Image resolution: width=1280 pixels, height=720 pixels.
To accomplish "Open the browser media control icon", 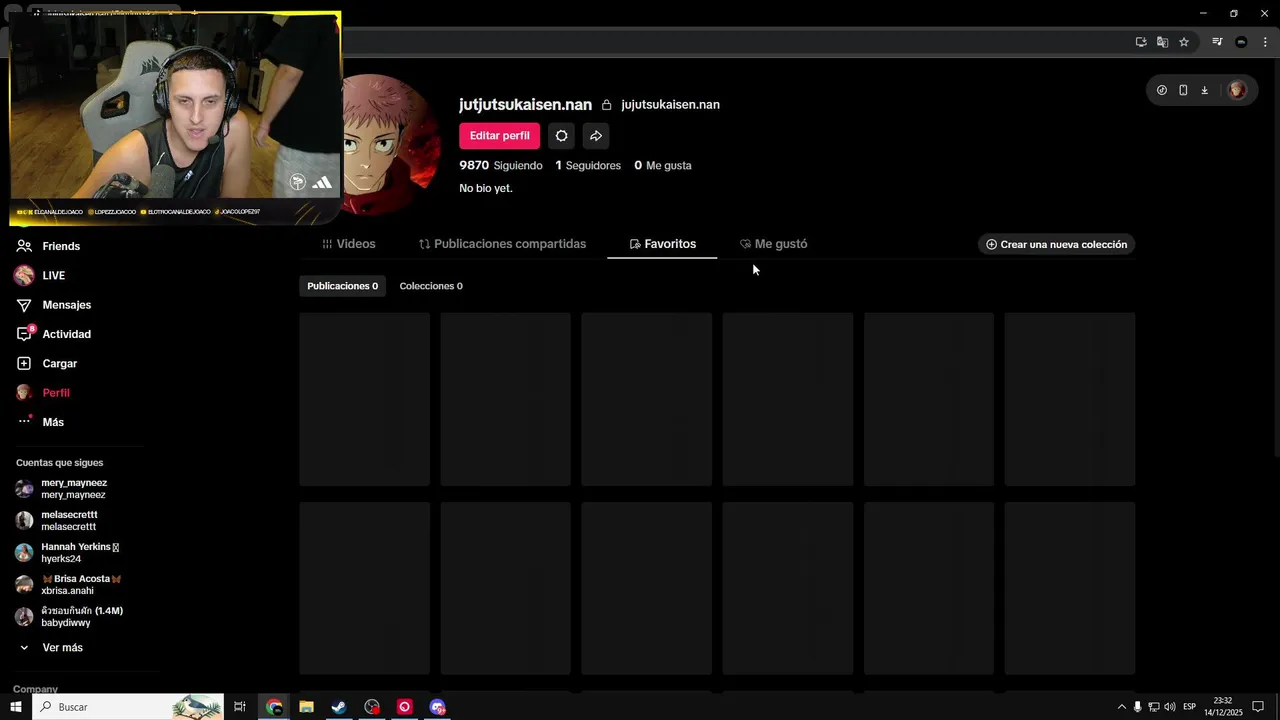I will (x=1217, y=42).
